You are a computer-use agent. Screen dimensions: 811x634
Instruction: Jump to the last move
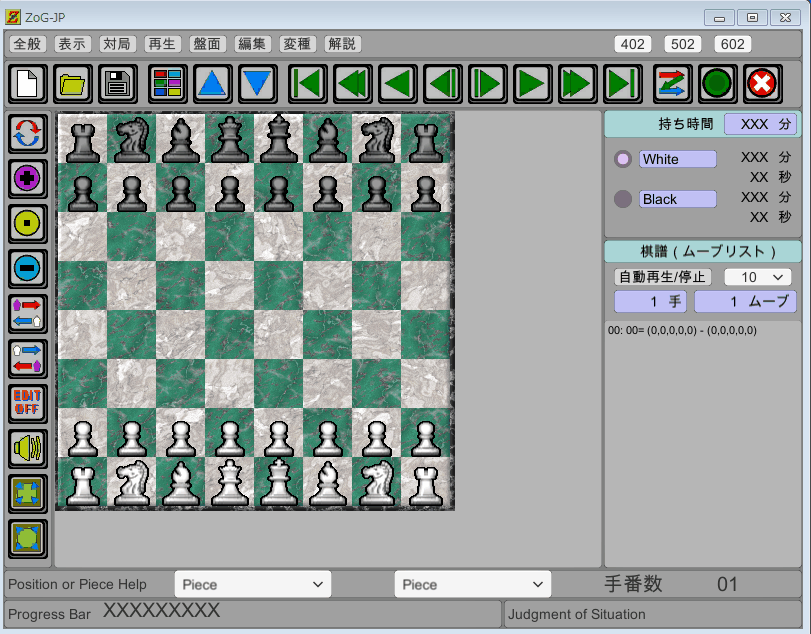click(x=623, y=83)
